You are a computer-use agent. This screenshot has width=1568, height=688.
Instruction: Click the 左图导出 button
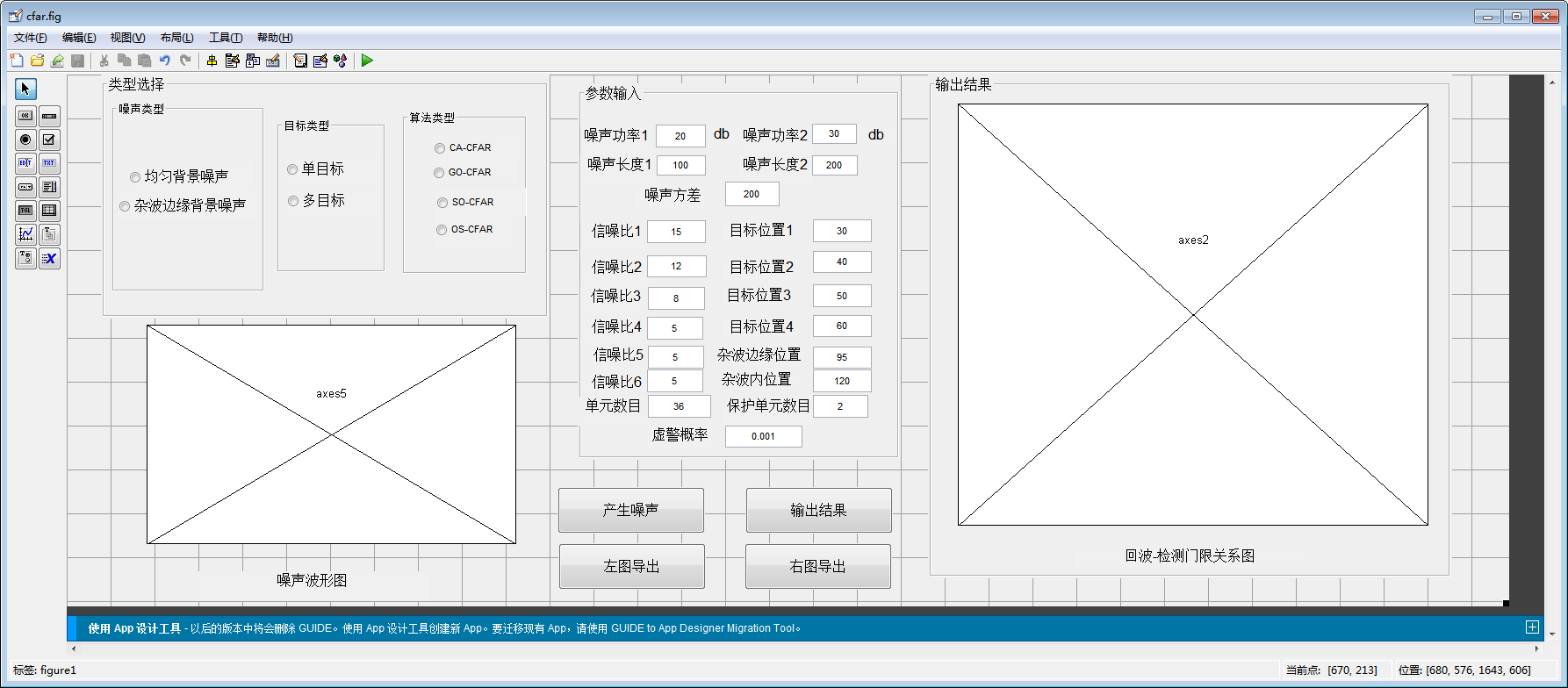click(x=632, y=566)
